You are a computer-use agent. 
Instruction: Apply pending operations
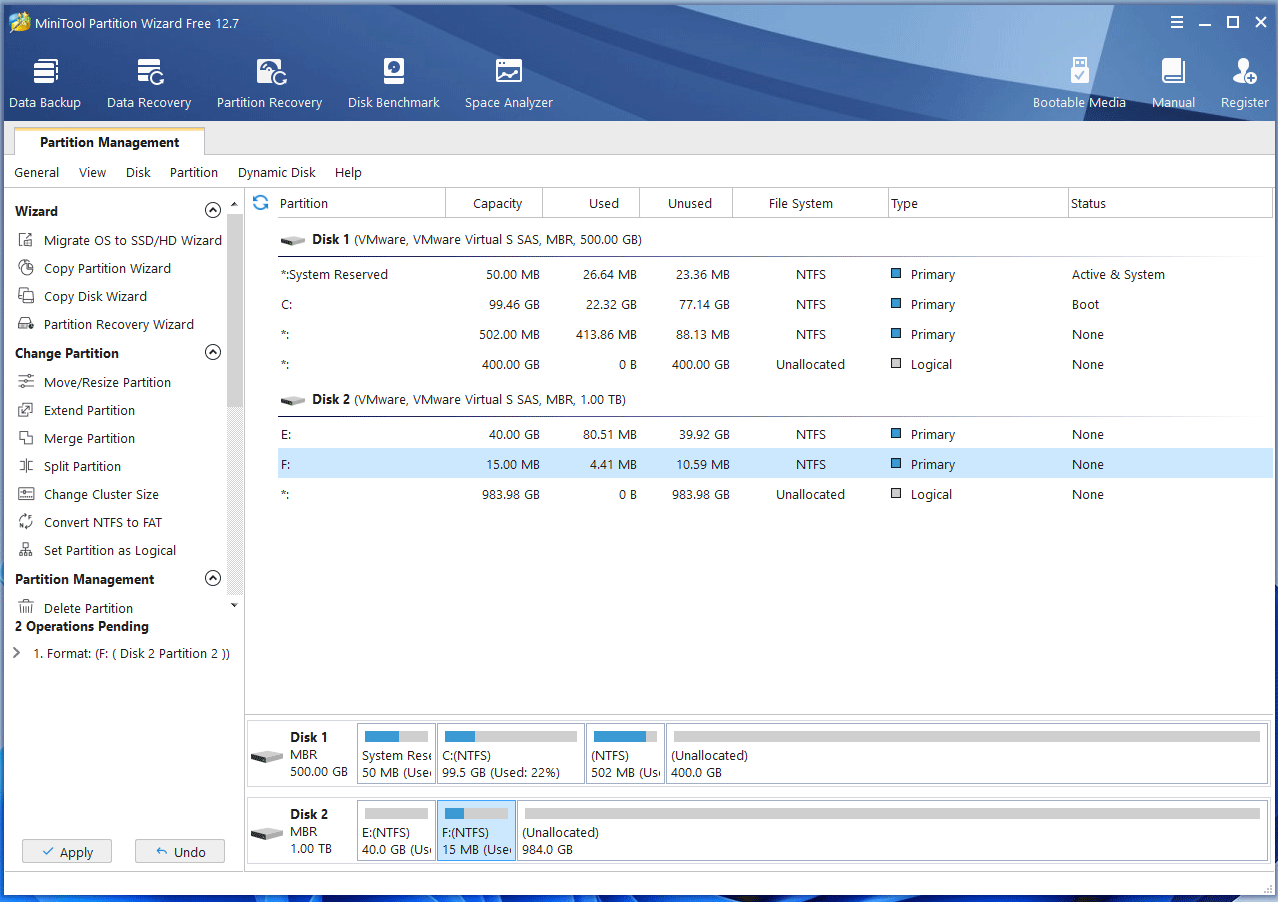pos(67,852)
